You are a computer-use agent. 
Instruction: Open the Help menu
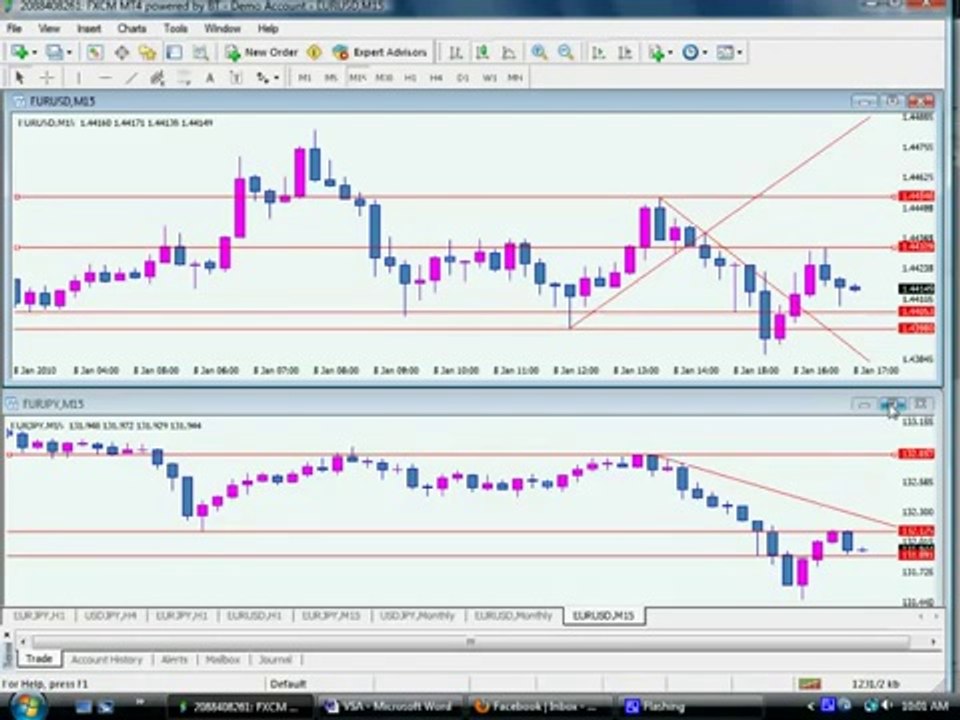[x=268, y=29]
